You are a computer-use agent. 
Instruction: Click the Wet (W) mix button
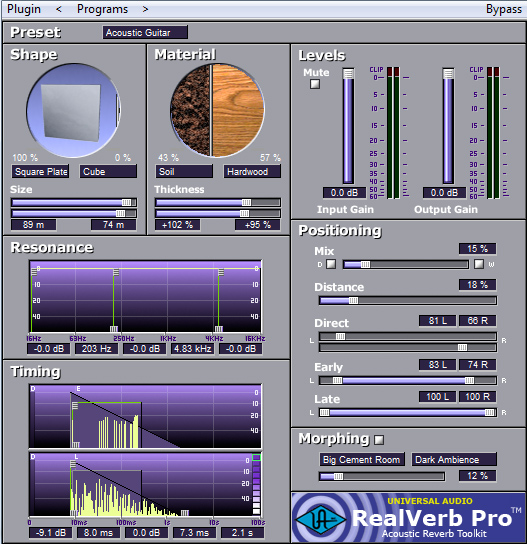click(479, 264)
